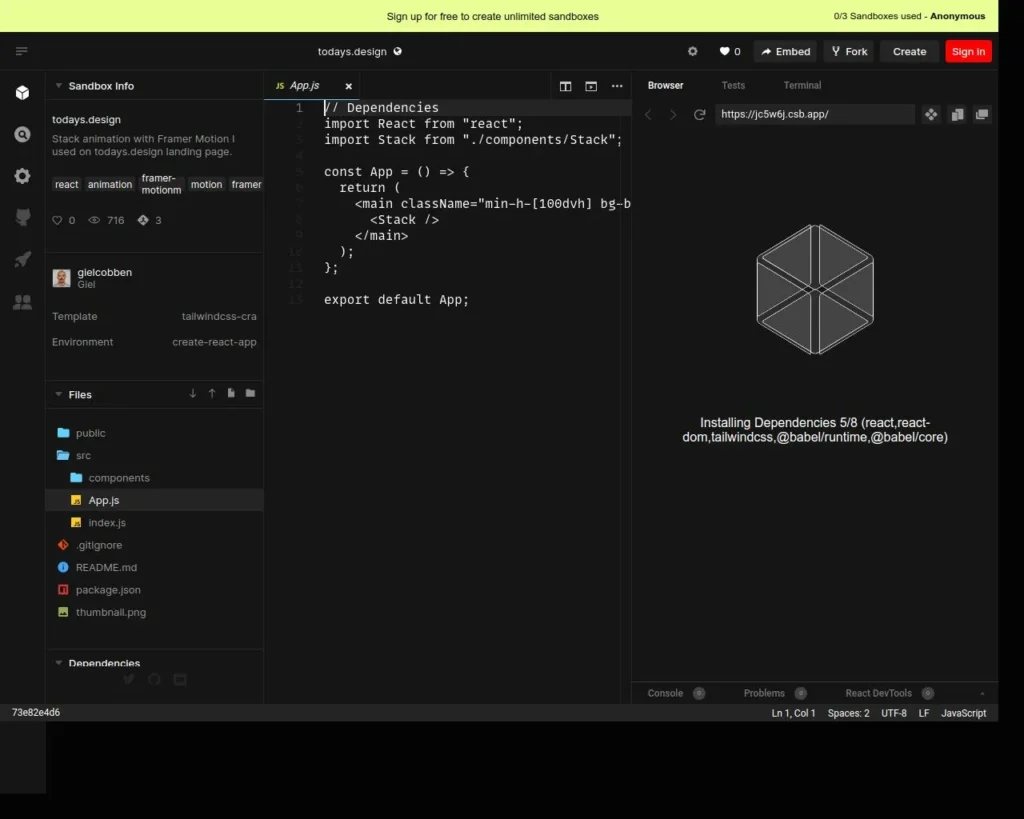
Task: Open create-react-app environment link
Action: [214, 342]
